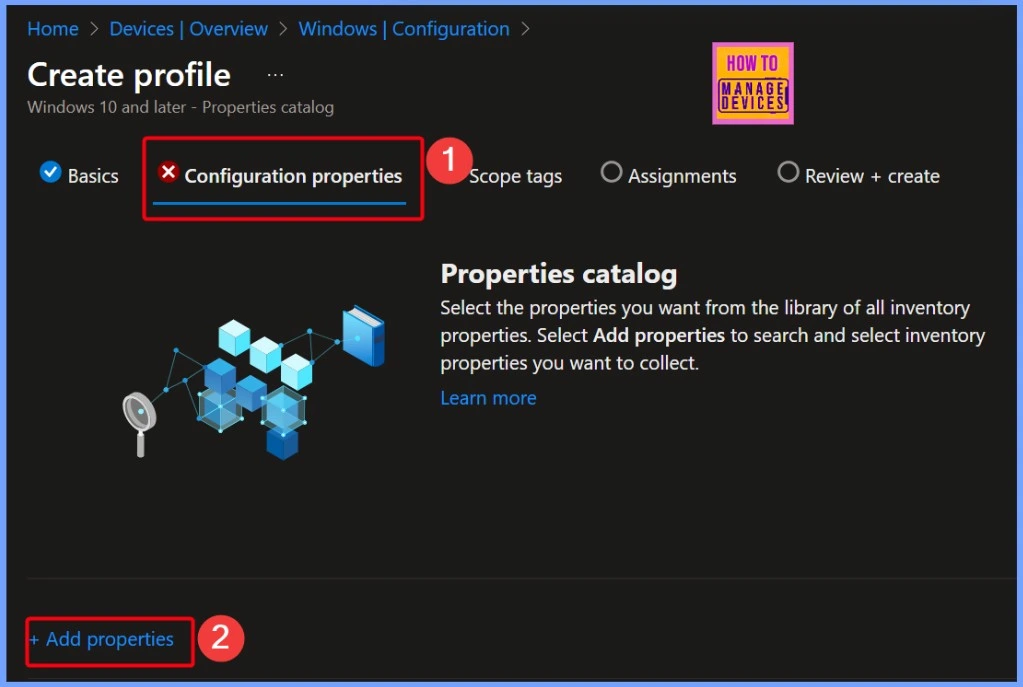This screenshot has height=687, width=1023.
Task: Click 'Windows 10 and later - Properties catalog' subtitle
Action: 181,107
